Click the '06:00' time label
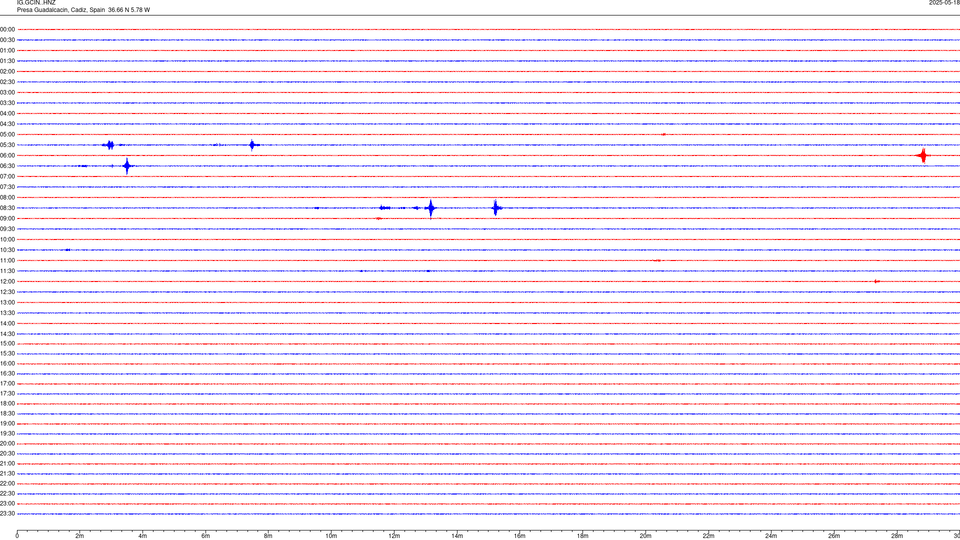Viewport: 960px width, 540px height. click(7, 156)
